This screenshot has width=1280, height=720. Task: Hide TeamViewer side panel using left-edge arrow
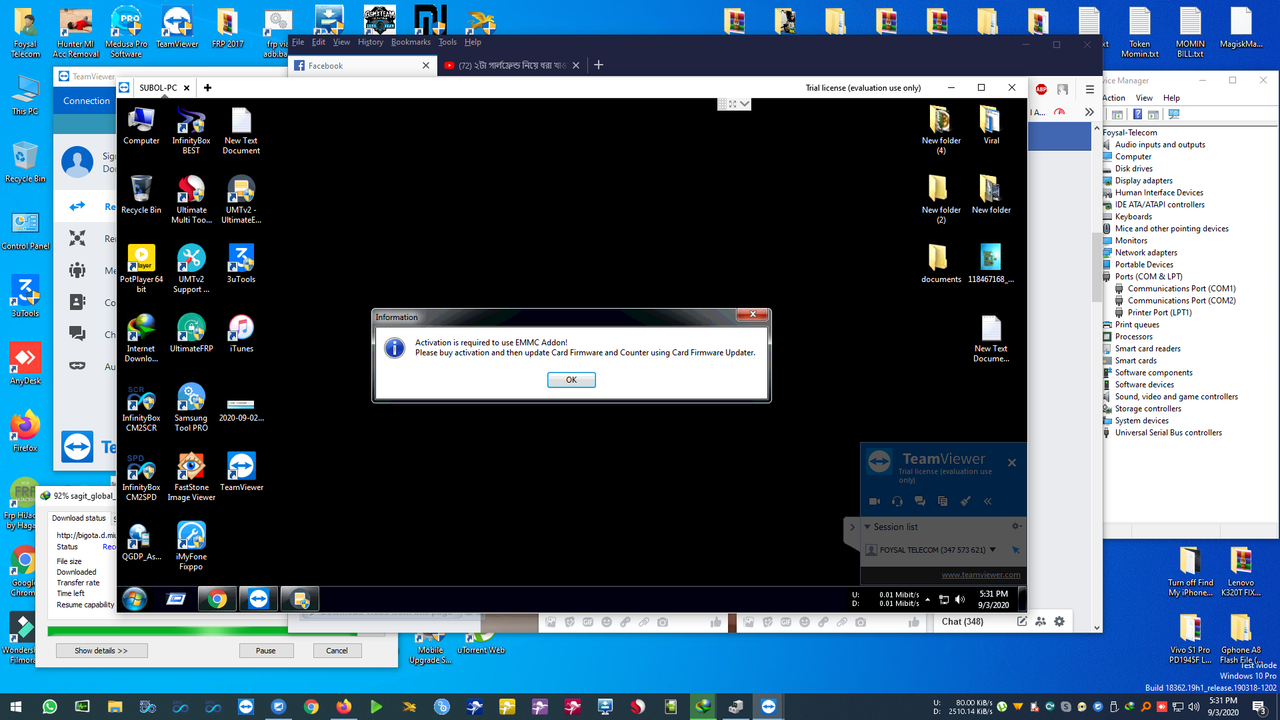point(852,527)
